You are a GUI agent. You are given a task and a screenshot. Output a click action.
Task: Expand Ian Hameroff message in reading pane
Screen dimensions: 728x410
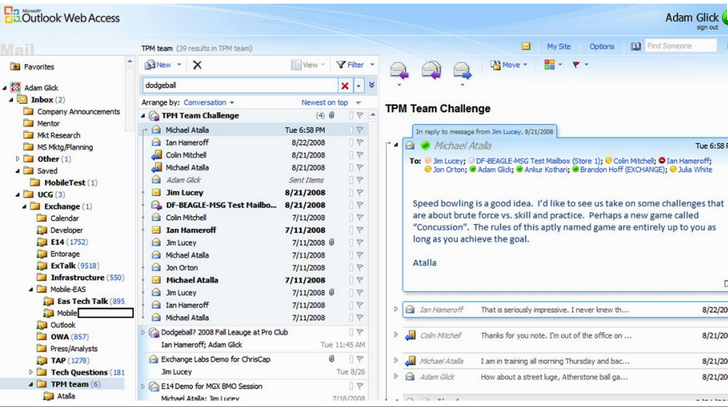396,309
